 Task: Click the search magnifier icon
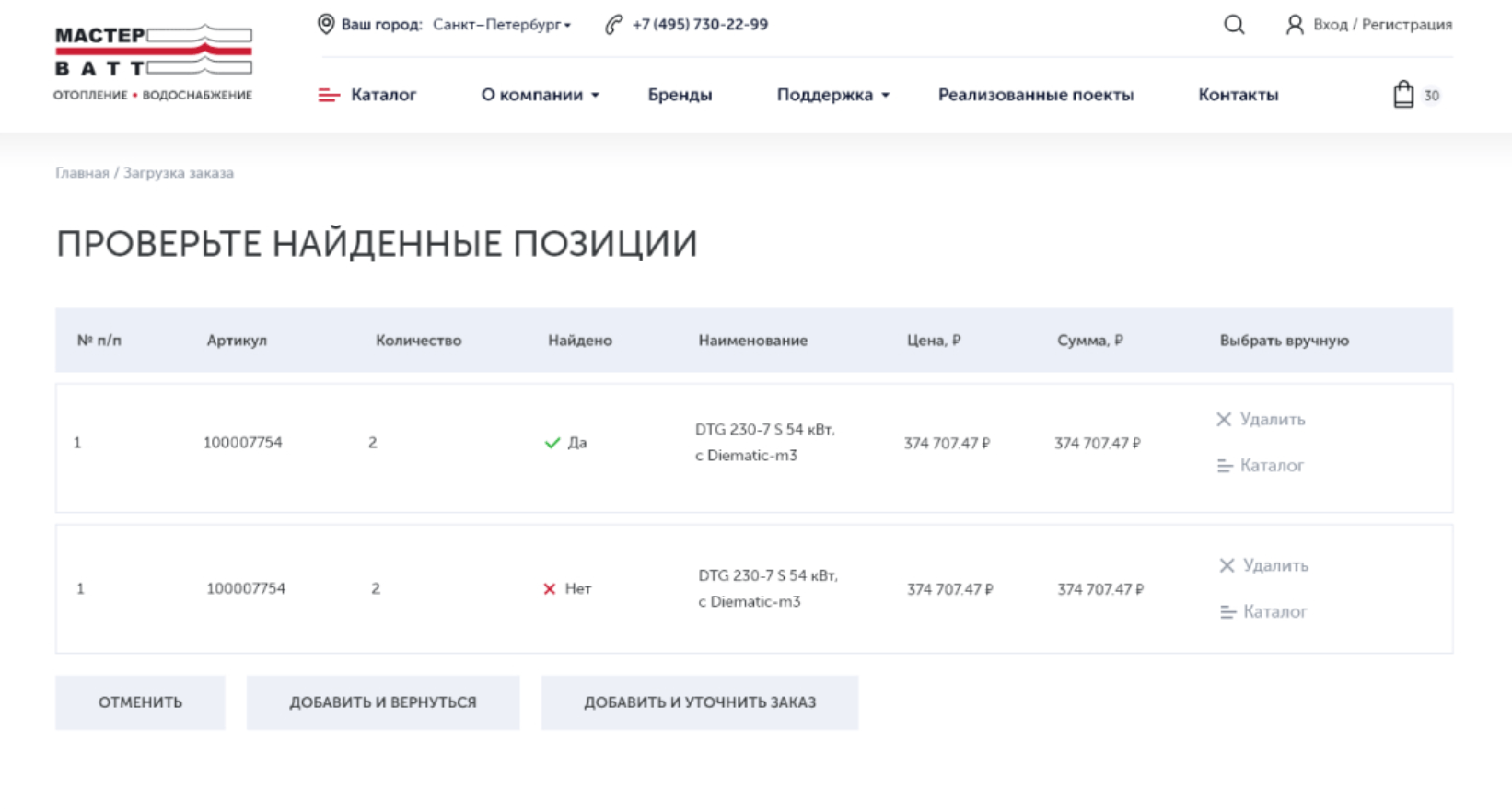click(1234, 25)
